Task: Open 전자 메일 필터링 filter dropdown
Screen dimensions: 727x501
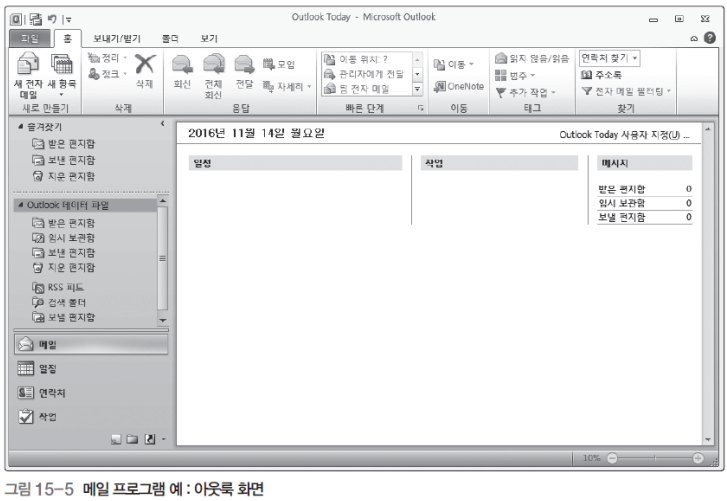Action: [x=626, y=91]
